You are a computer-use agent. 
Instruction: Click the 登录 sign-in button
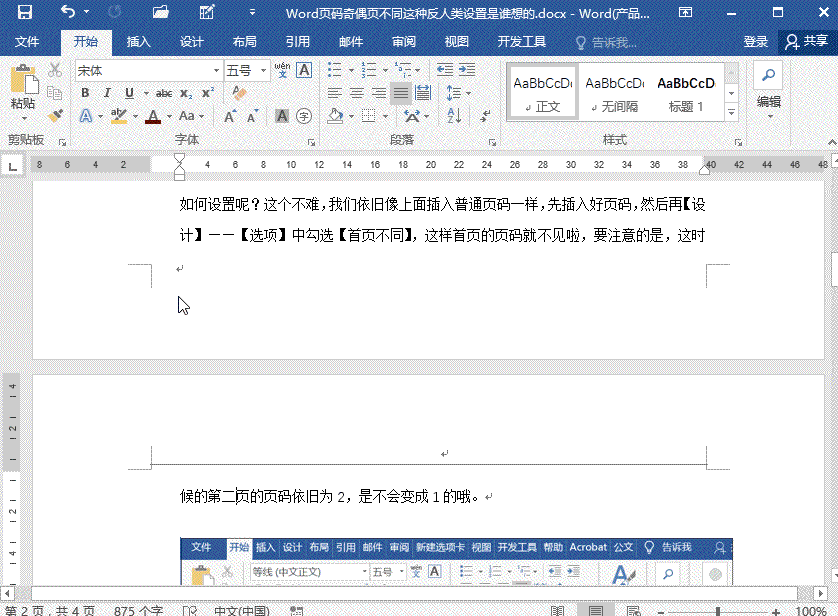click(756, 42)
